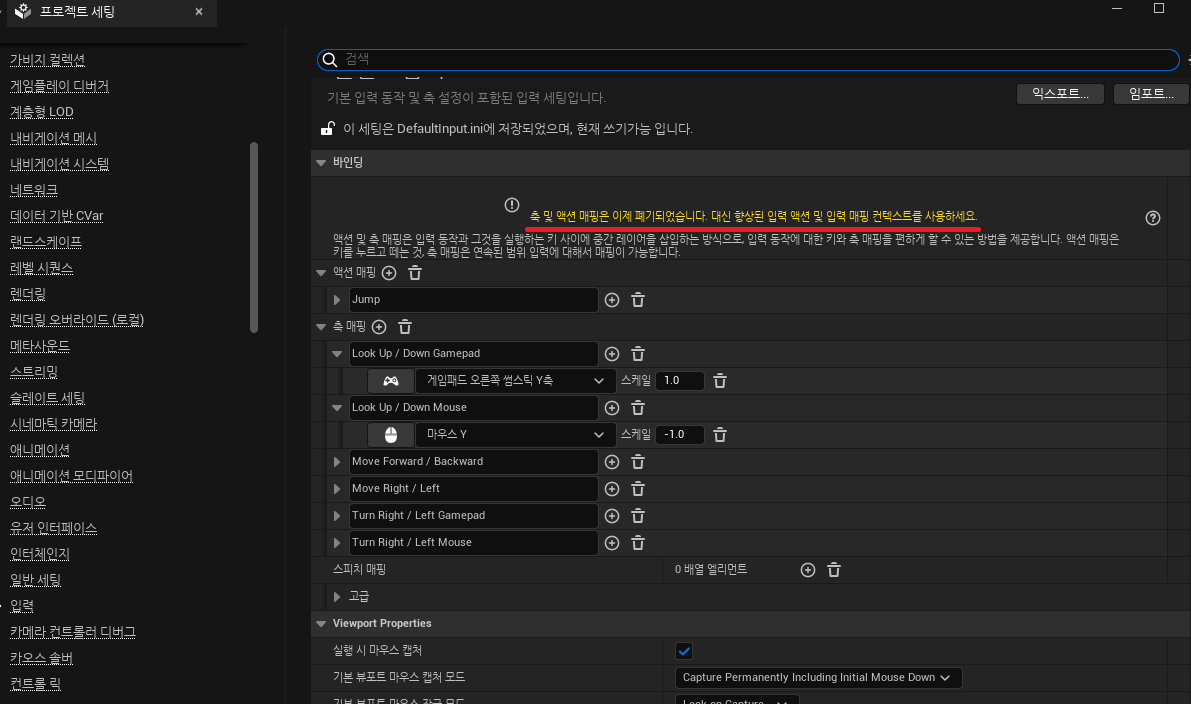
Task: Clear all axis mappings with trash icon
Action: pos(405,327)
